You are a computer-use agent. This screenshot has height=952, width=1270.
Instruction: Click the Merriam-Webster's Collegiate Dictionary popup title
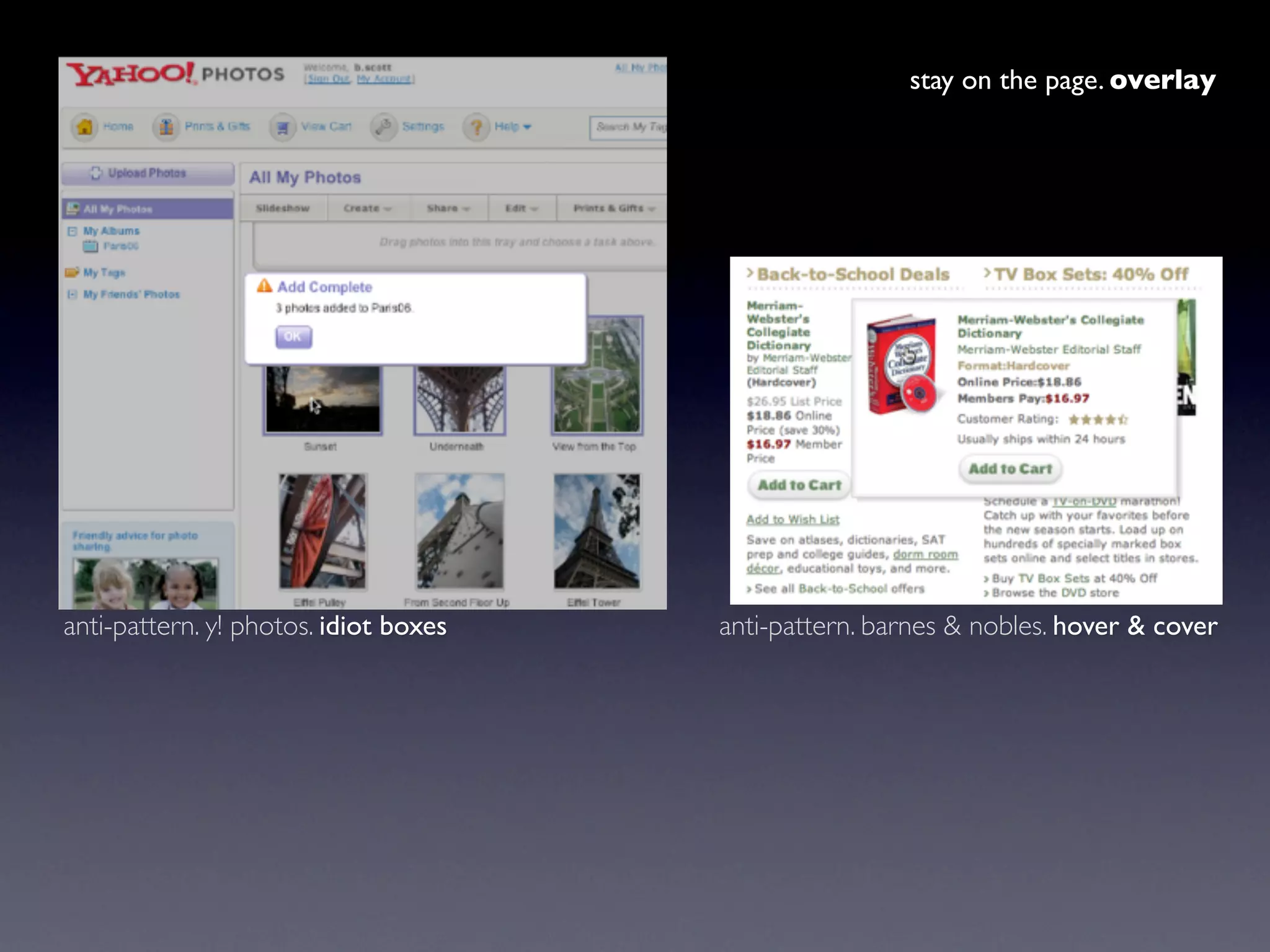coord(1050,326)
